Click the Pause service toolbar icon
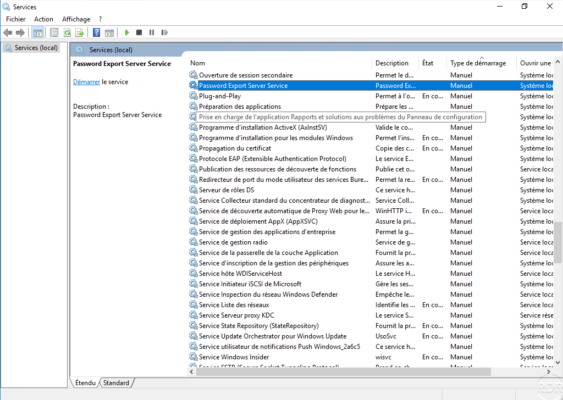The width and height of the screenshot is (563, 400). [x=152, y=33]
